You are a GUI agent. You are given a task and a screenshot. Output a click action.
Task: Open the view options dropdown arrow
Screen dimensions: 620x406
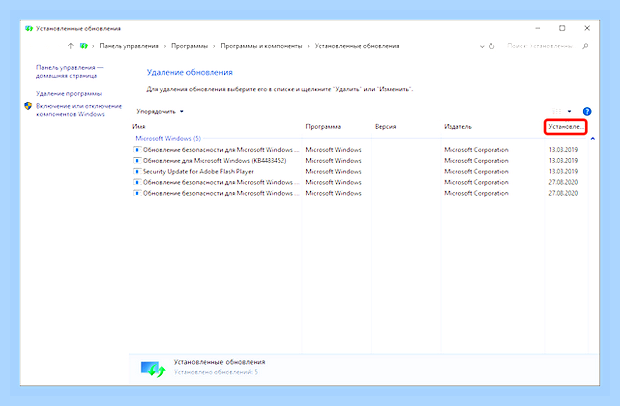569,111
